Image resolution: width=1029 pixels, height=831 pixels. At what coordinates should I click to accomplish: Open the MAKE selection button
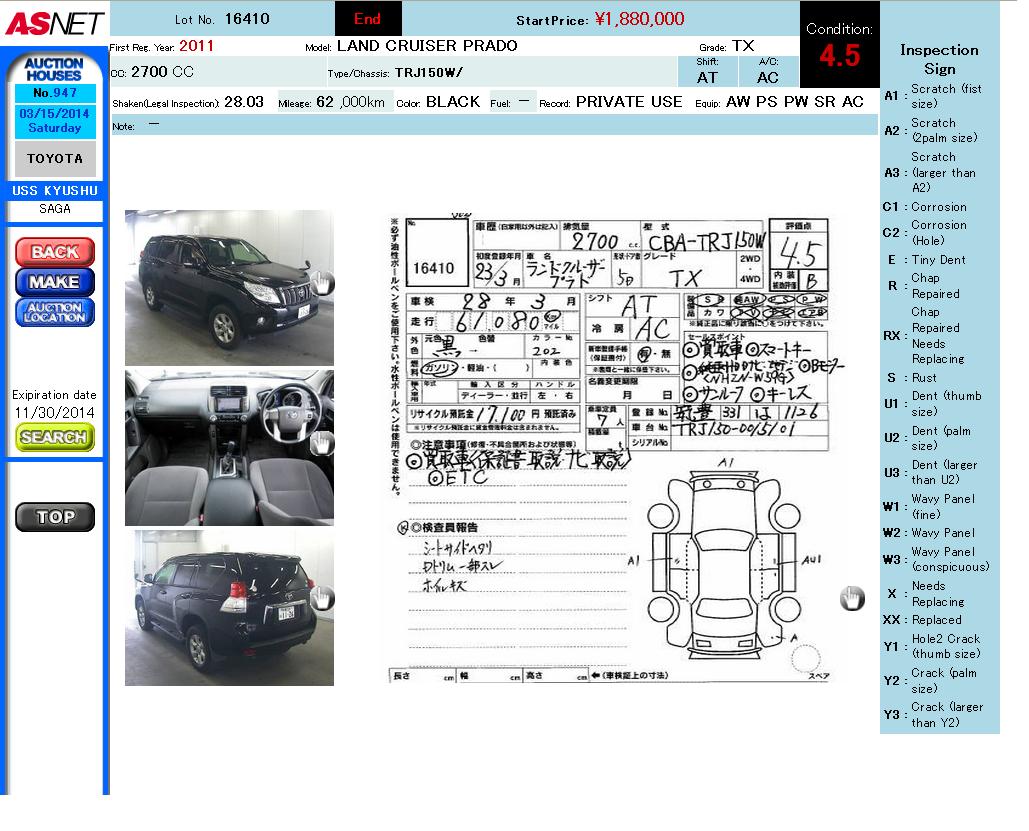[x=54, y=282]
